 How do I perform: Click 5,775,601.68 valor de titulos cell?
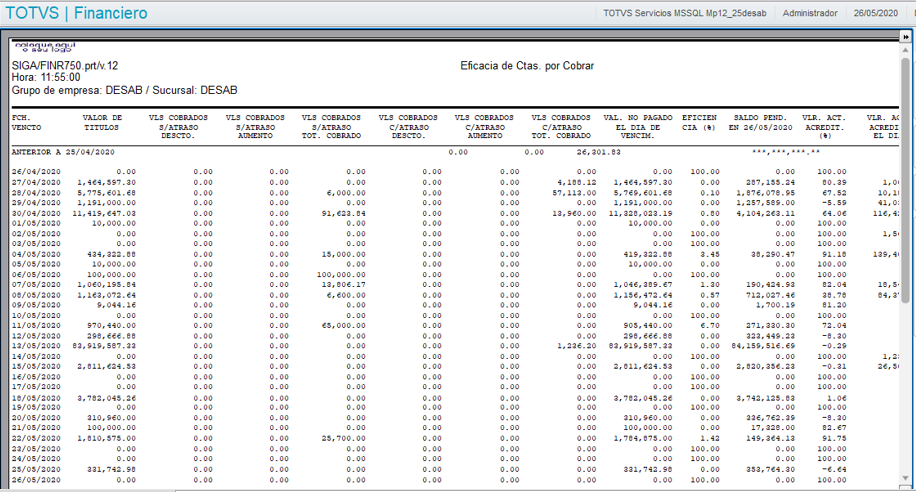(106, 193)
